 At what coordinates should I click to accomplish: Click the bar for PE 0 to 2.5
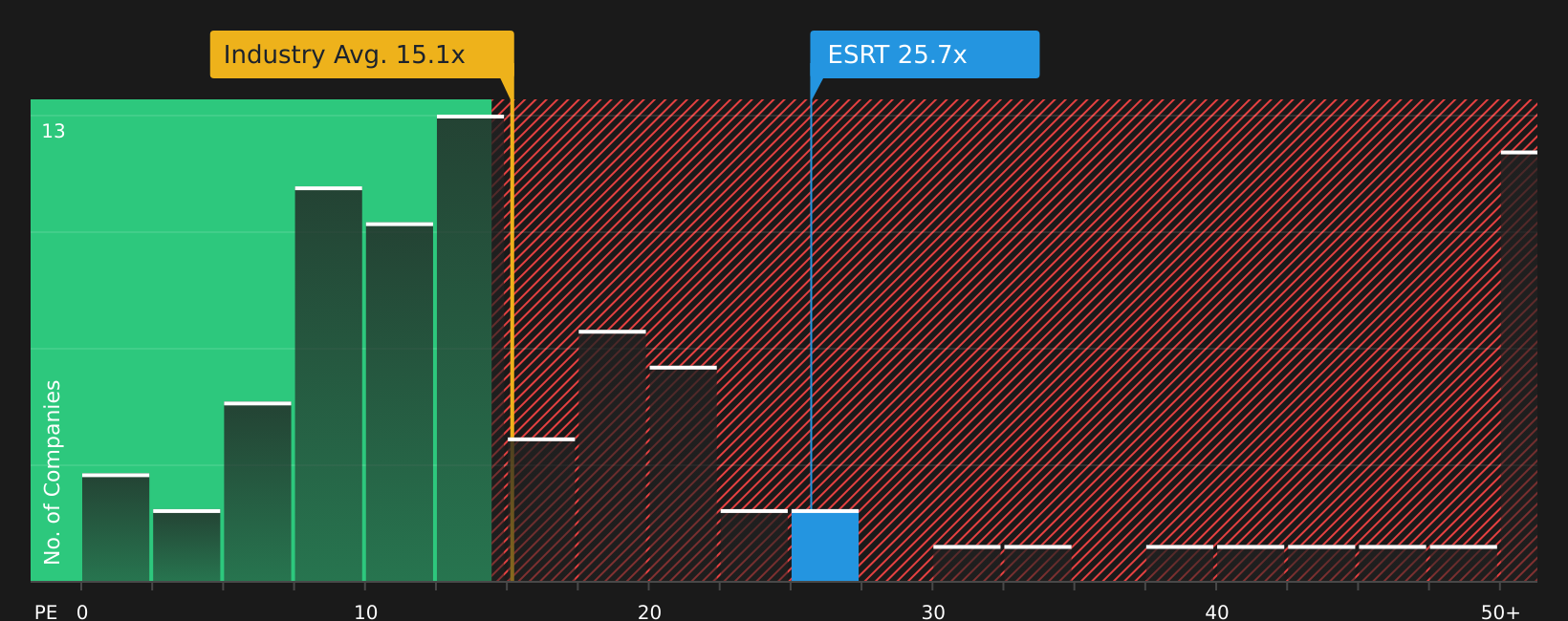116,527
